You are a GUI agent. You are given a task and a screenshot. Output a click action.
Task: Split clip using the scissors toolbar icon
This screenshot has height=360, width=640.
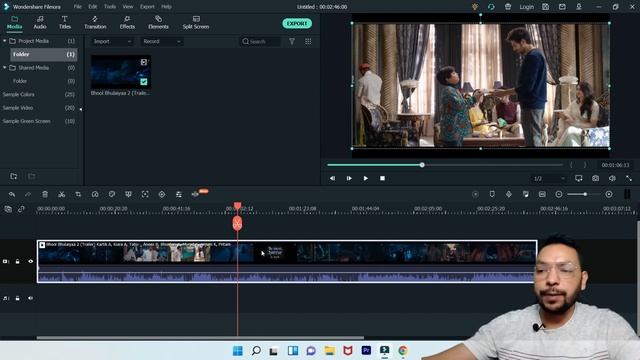[62, 194]
